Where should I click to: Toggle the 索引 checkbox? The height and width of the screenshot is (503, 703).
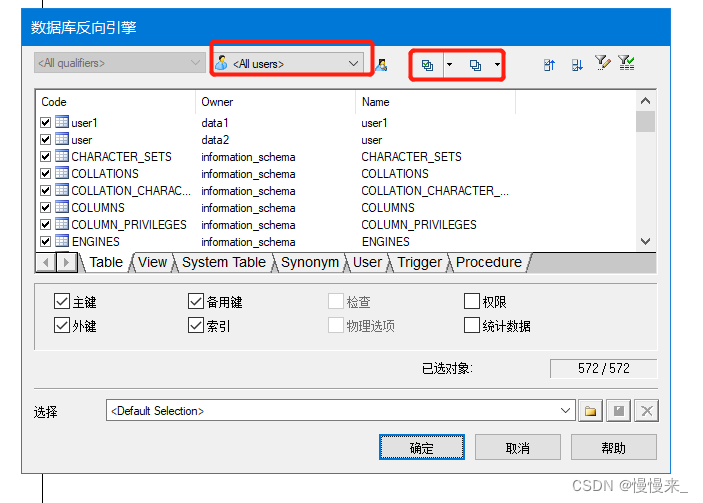pos(196,325)
